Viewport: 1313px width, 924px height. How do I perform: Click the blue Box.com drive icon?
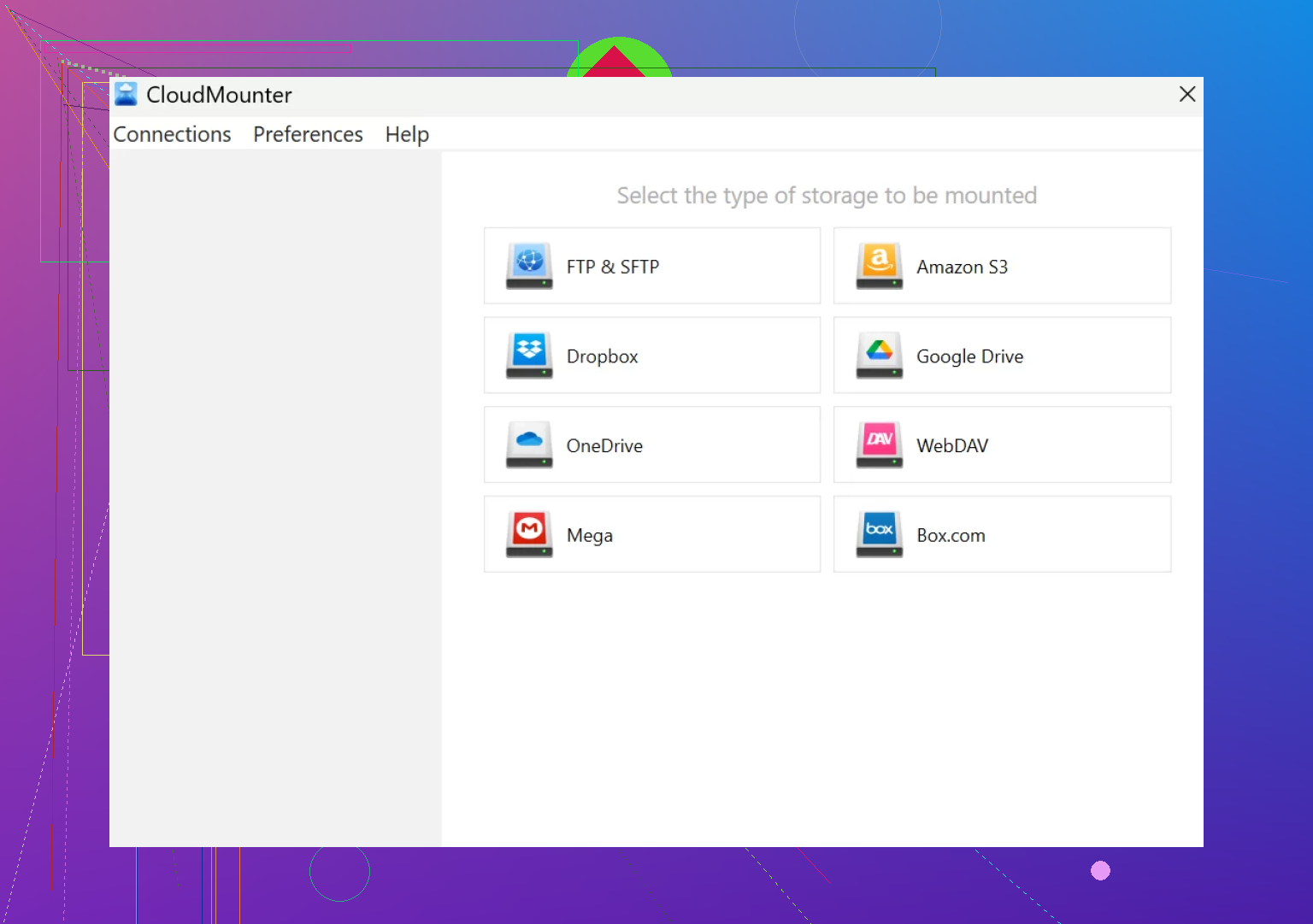coord(879,534)
